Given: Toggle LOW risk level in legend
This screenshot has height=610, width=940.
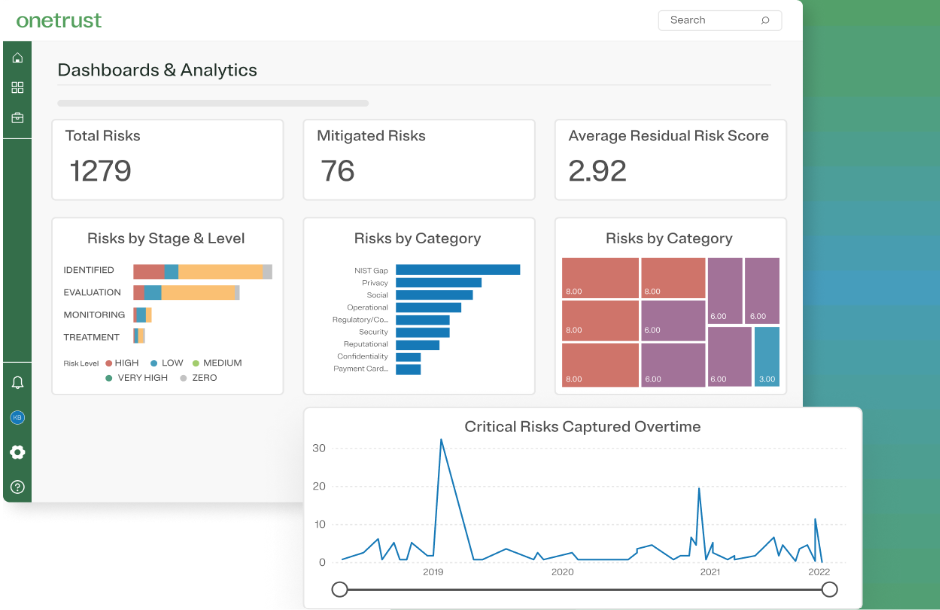Looking at the screenshot, I should tap(166, 363).
